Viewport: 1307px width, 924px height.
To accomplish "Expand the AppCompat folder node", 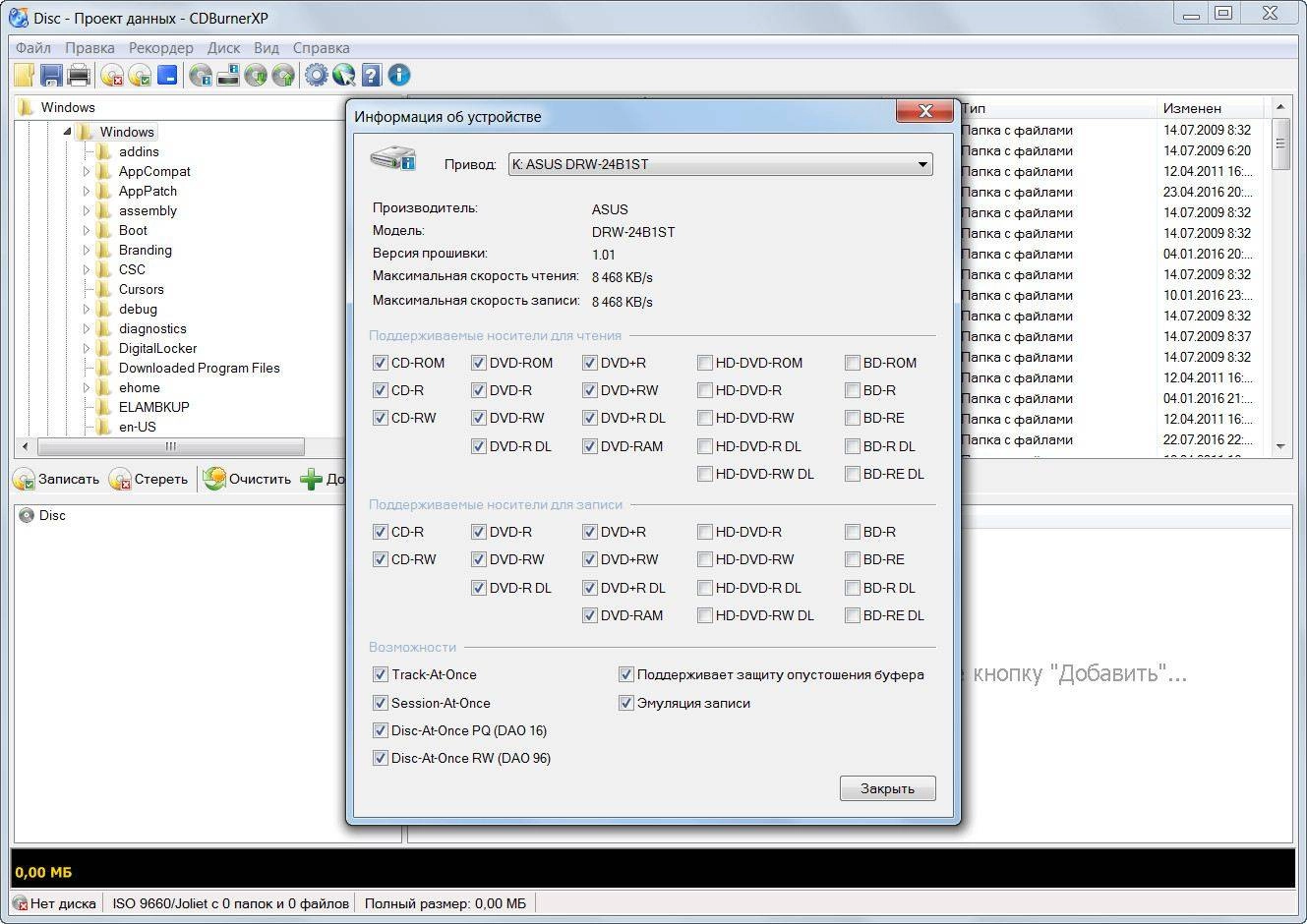I will click(87, 171).
